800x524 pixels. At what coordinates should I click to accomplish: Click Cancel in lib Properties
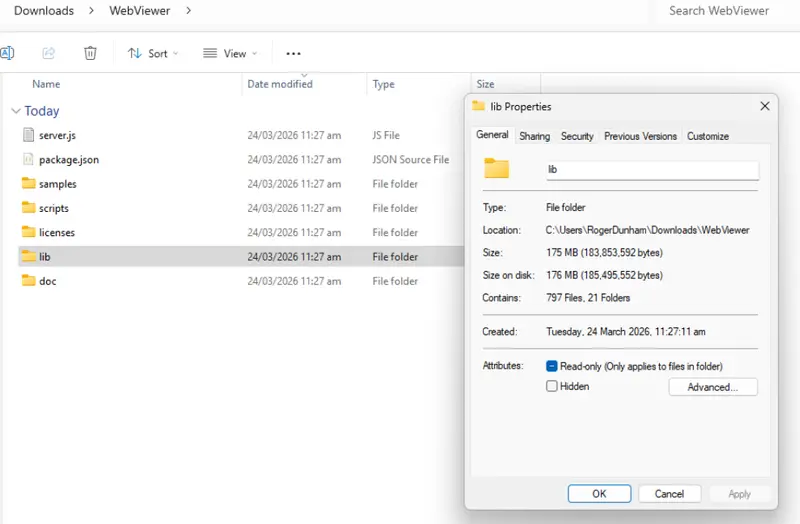coord(669,493)
